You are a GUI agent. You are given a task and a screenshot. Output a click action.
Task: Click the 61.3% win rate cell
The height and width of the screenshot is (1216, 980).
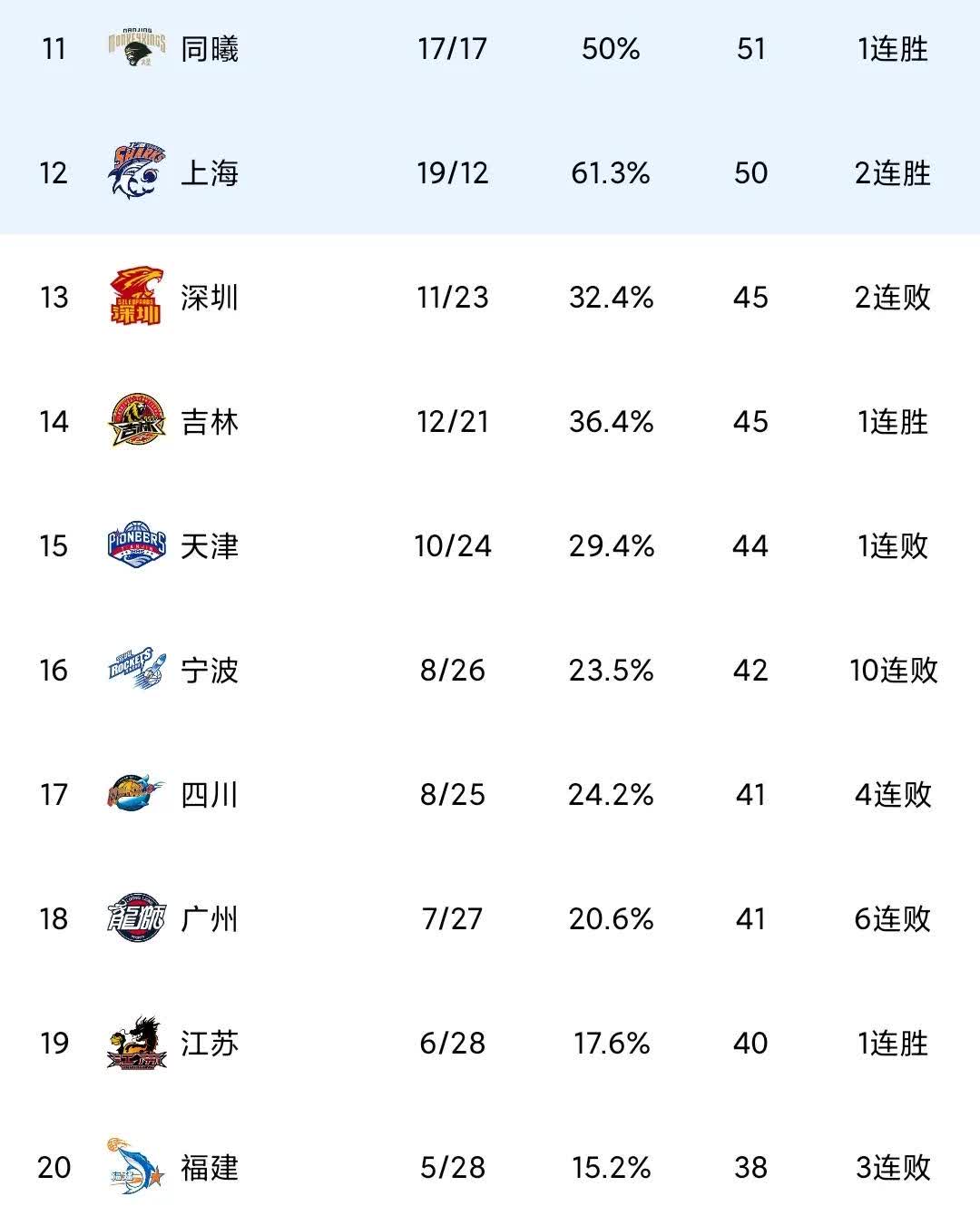(x=611, y=172)
